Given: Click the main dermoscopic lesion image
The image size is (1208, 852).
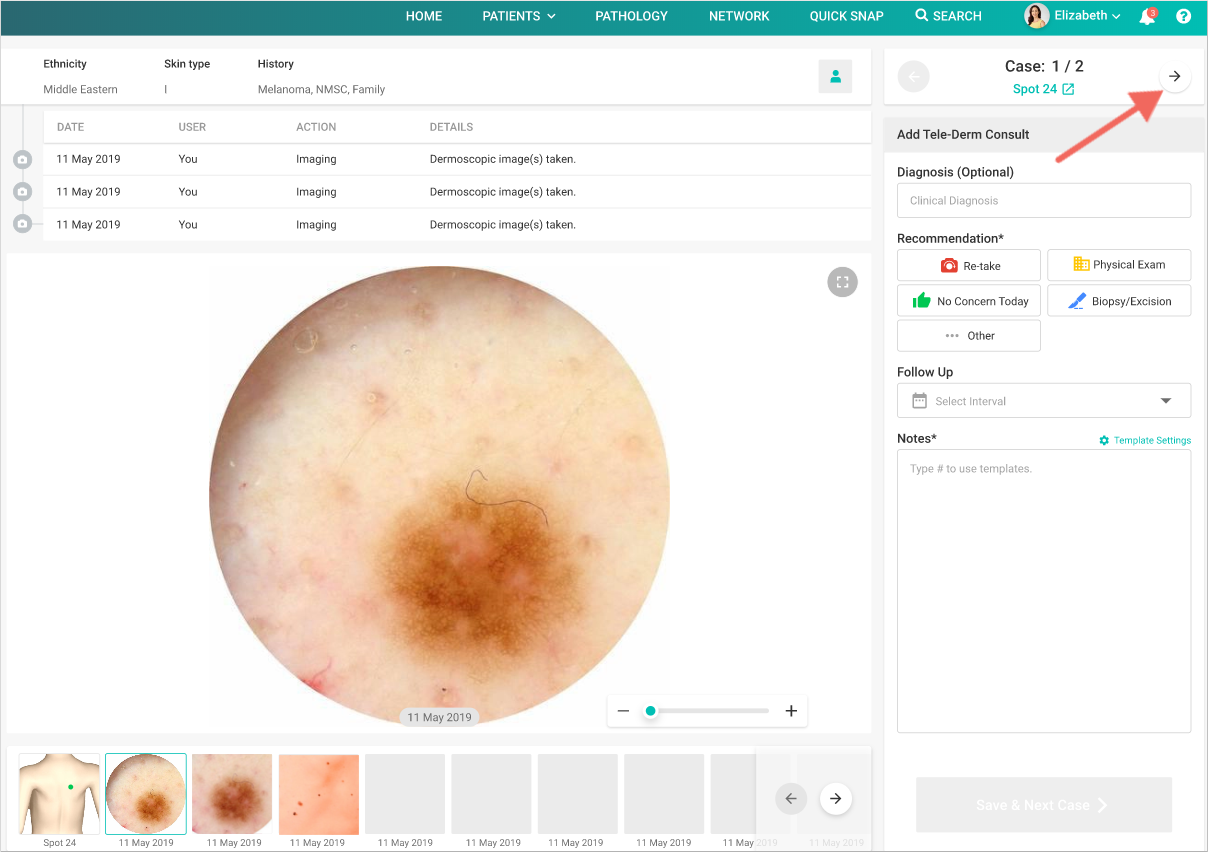Looking at the screenshot, I should [x=439, y=496].
